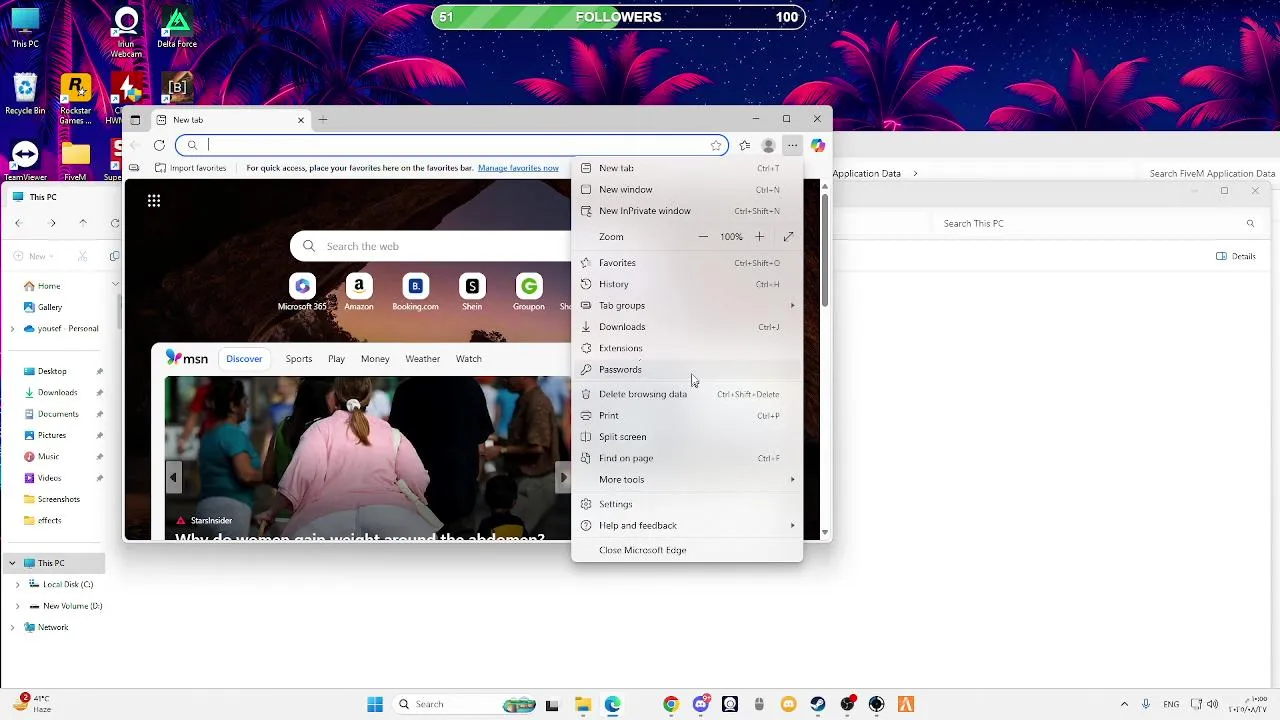
Task: Click the Edge address bar
Action: (452, 145)
